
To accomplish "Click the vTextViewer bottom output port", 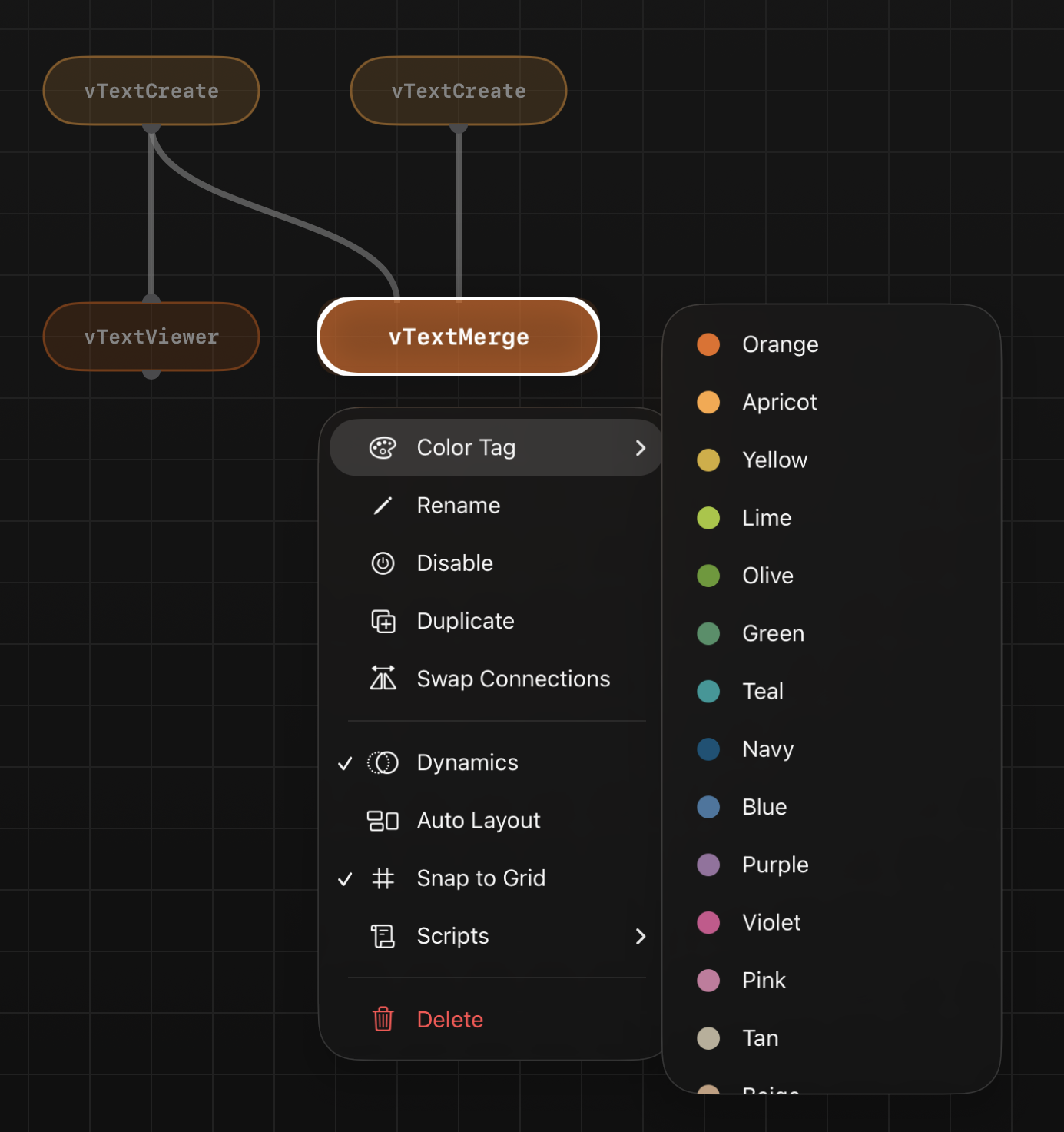I will (x=151, y=374).
